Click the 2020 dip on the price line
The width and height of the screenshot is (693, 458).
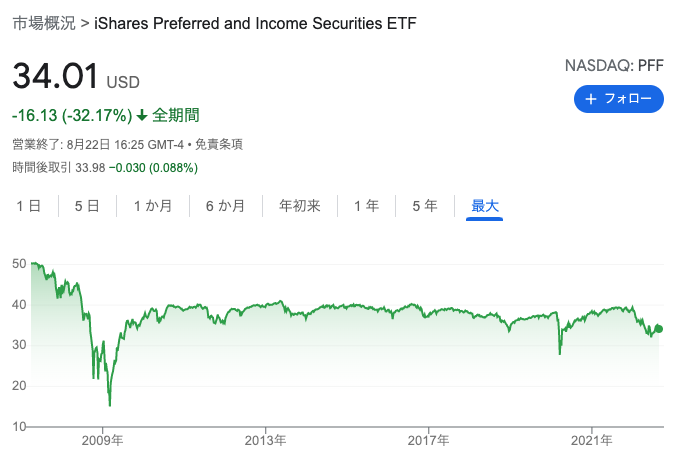click(560, 353)
